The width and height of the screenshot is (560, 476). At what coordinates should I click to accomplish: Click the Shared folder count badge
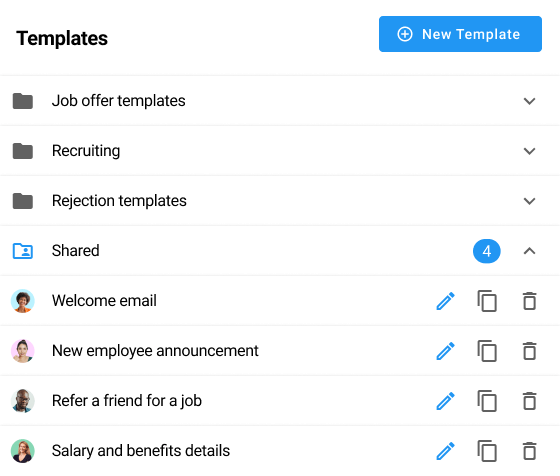pos(486,251)
